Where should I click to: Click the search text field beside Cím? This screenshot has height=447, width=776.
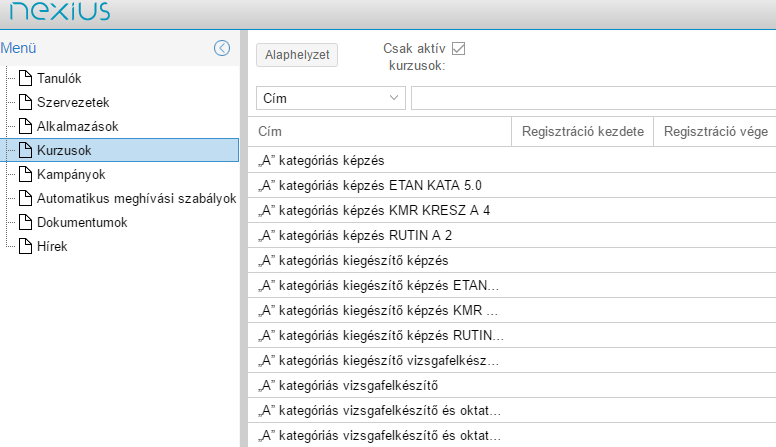click(592, 99)
